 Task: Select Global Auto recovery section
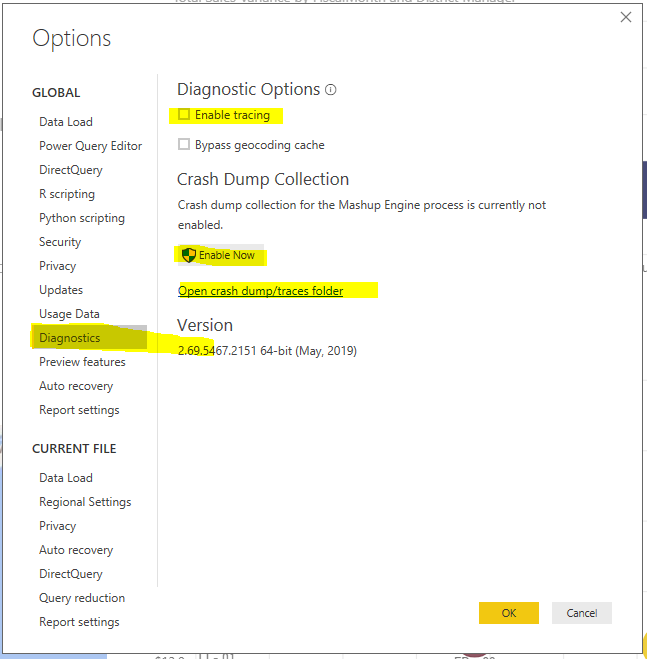click(x=76, y=386)
